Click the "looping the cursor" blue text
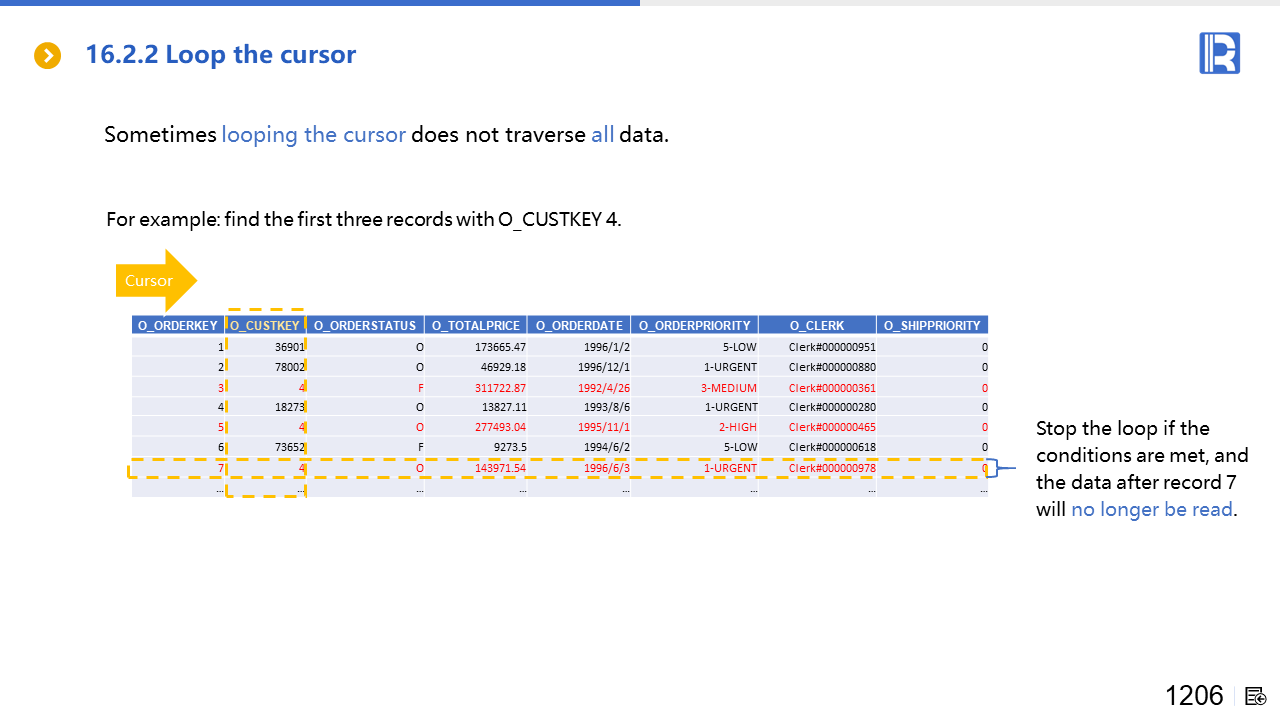The width and height of the screenshot is (1280, 720). [313, 134]
